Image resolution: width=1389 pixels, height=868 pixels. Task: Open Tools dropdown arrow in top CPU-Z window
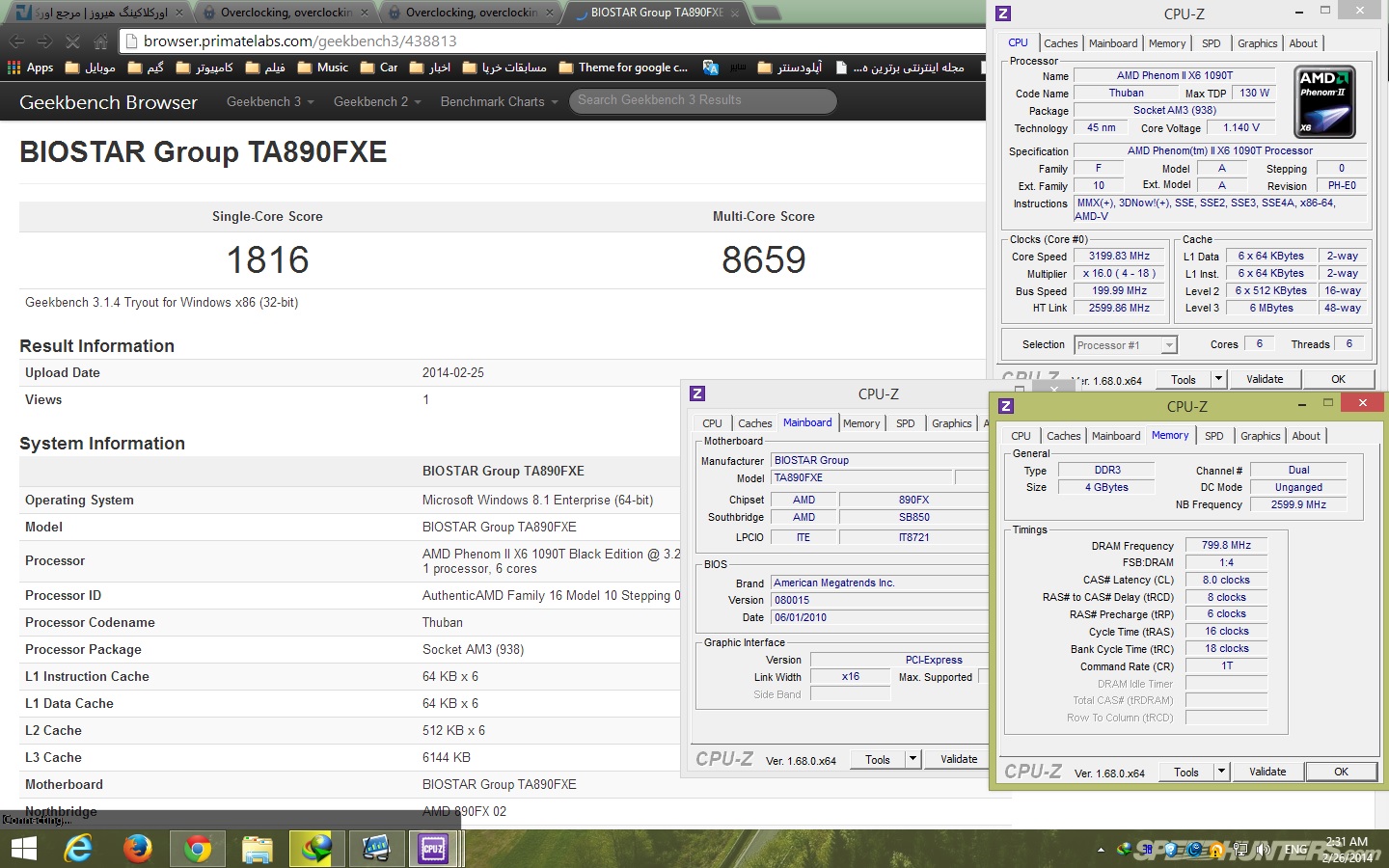(1218, 379)
